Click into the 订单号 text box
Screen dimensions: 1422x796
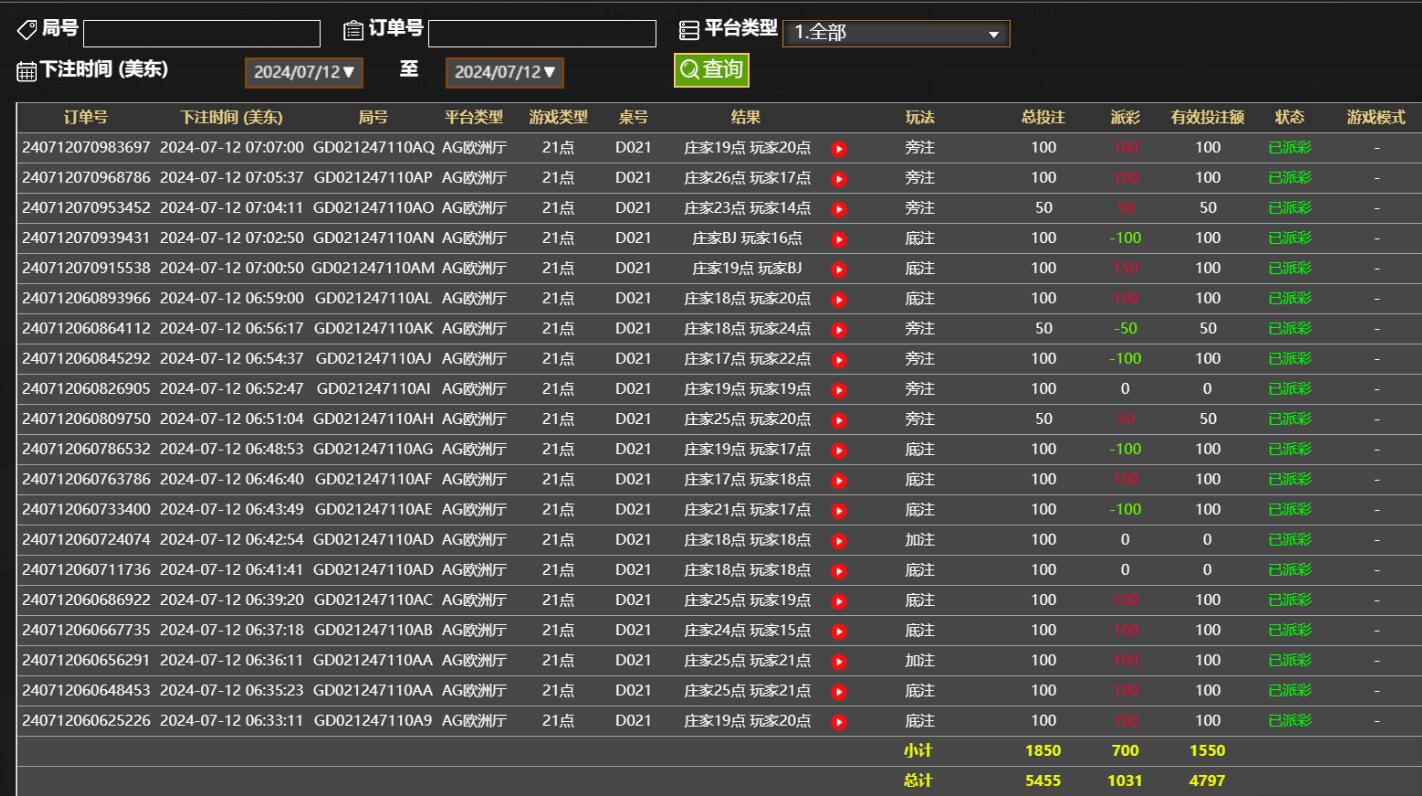542,34
